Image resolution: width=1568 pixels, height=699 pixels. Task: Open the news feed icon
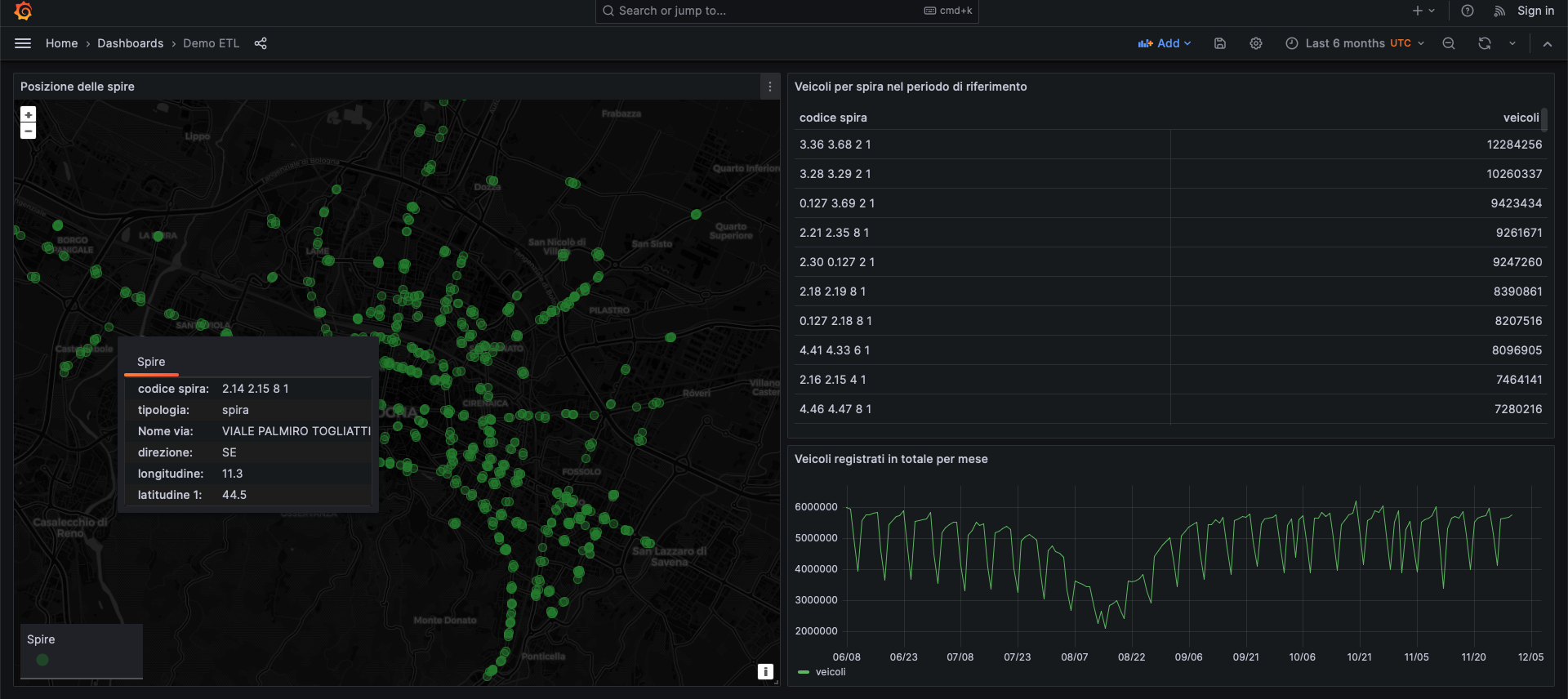[x=1499, y=11]
